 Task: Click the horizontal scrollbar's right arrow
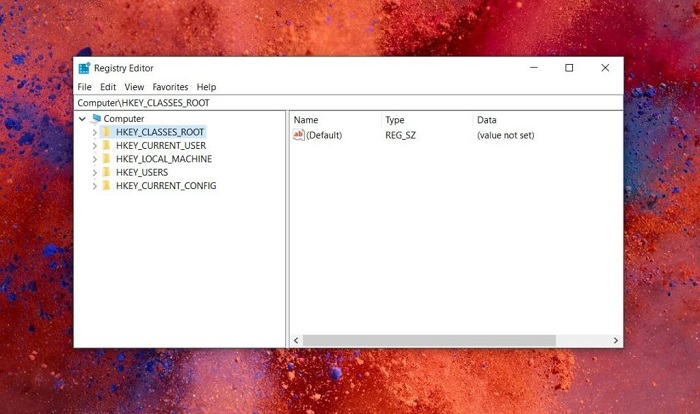616,341
